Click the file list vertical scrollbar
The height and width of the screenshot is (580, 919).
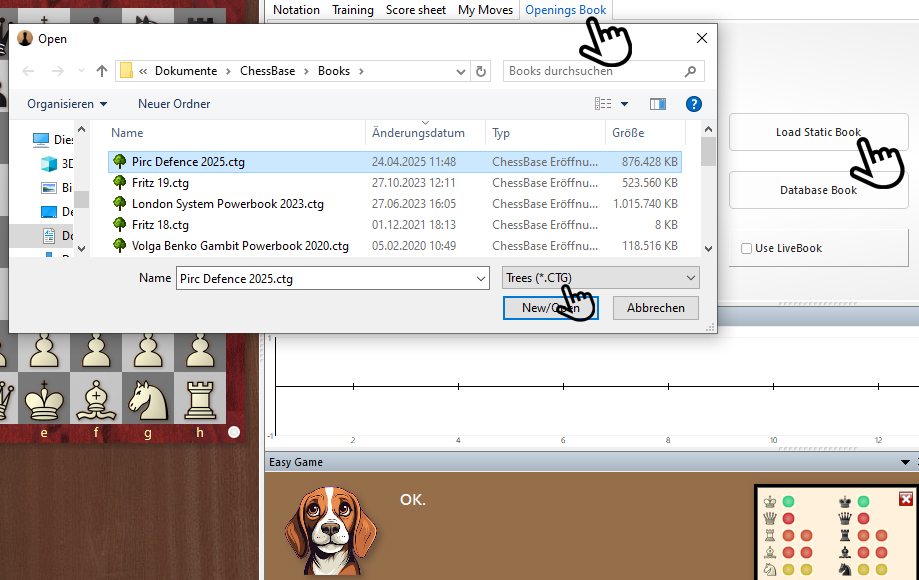tap(708, 190)
